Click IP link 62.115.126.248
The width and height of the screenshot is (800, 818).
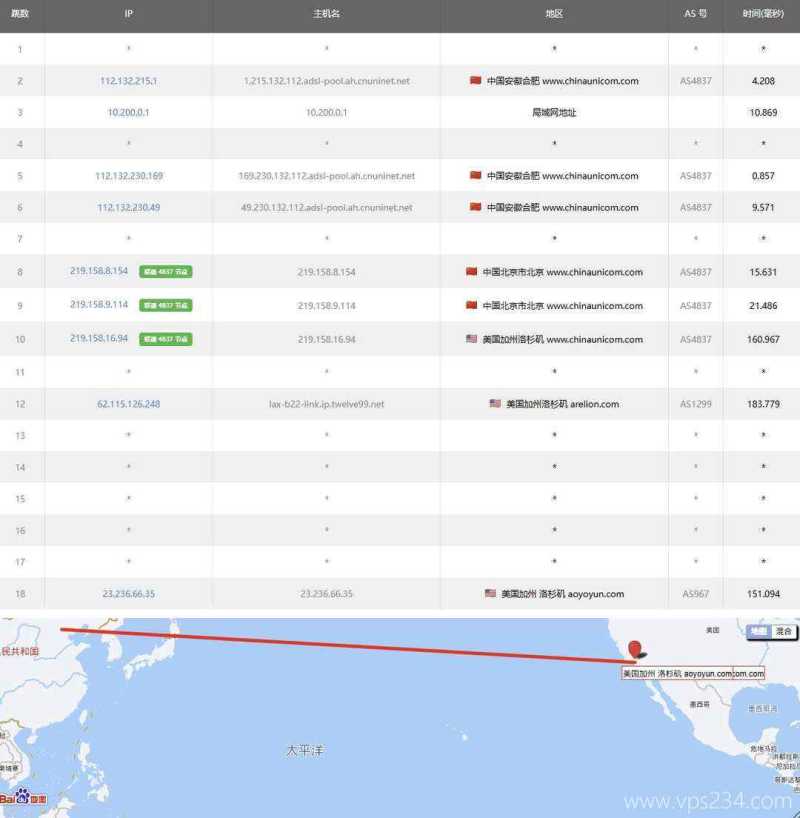click(128, 404)
